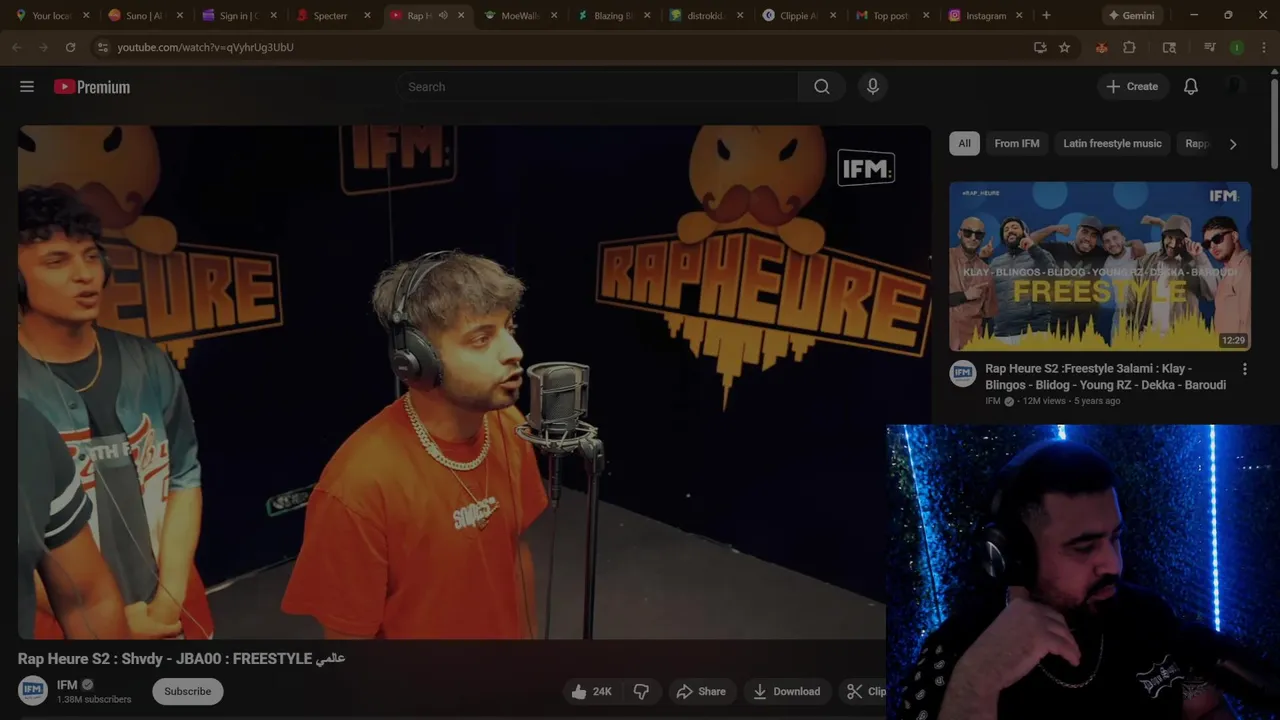This screenshot has width=1280, height=720.
Task: Close the Specterr tab
Action: point(367,16)
